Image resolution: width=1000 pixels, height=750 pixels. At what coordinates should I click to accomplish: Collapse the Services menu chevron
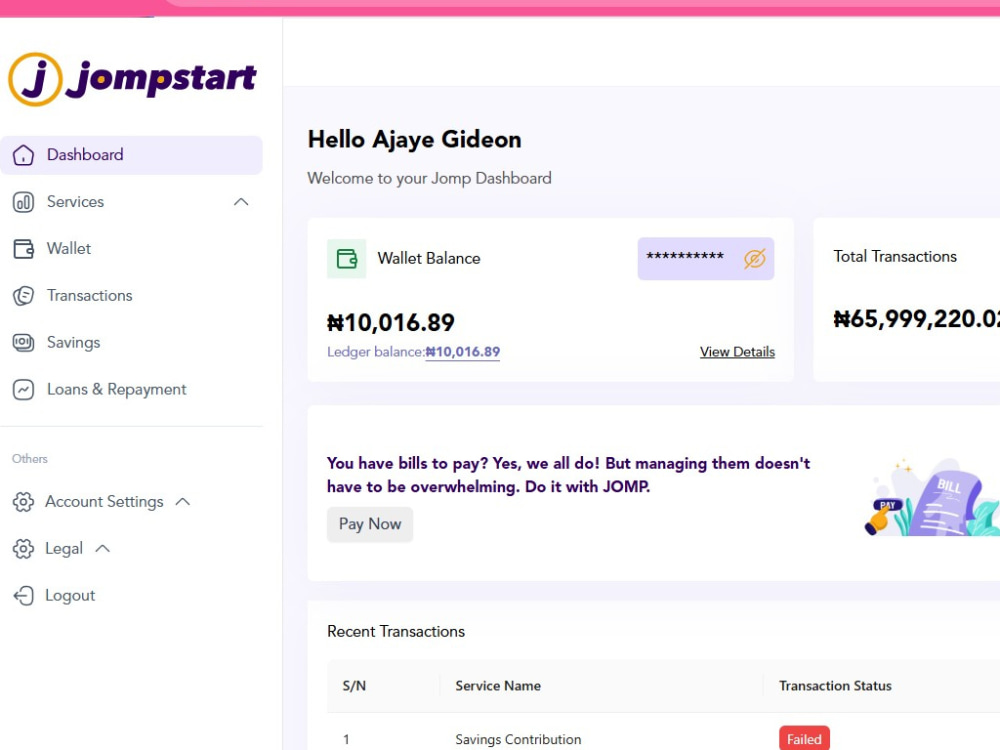click(x=241, y=202)
